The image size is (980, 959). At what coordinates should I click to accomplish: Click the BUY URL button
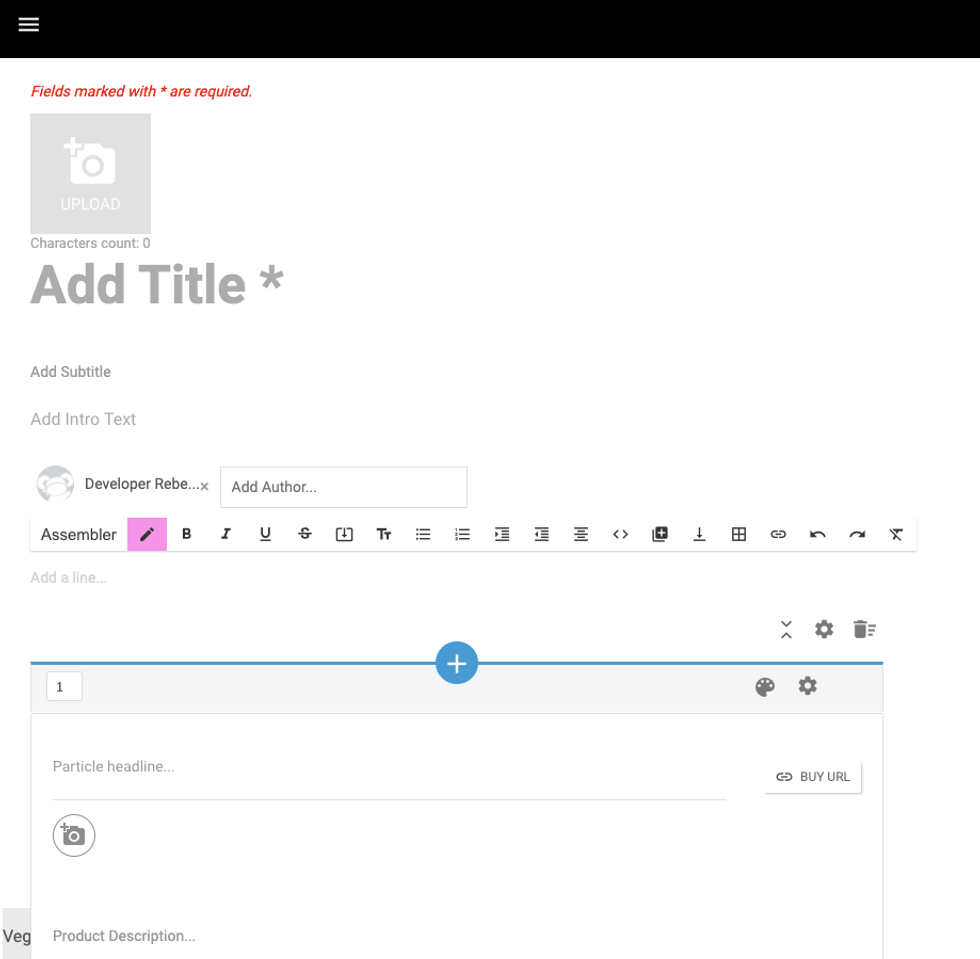(x=813, y=777)
